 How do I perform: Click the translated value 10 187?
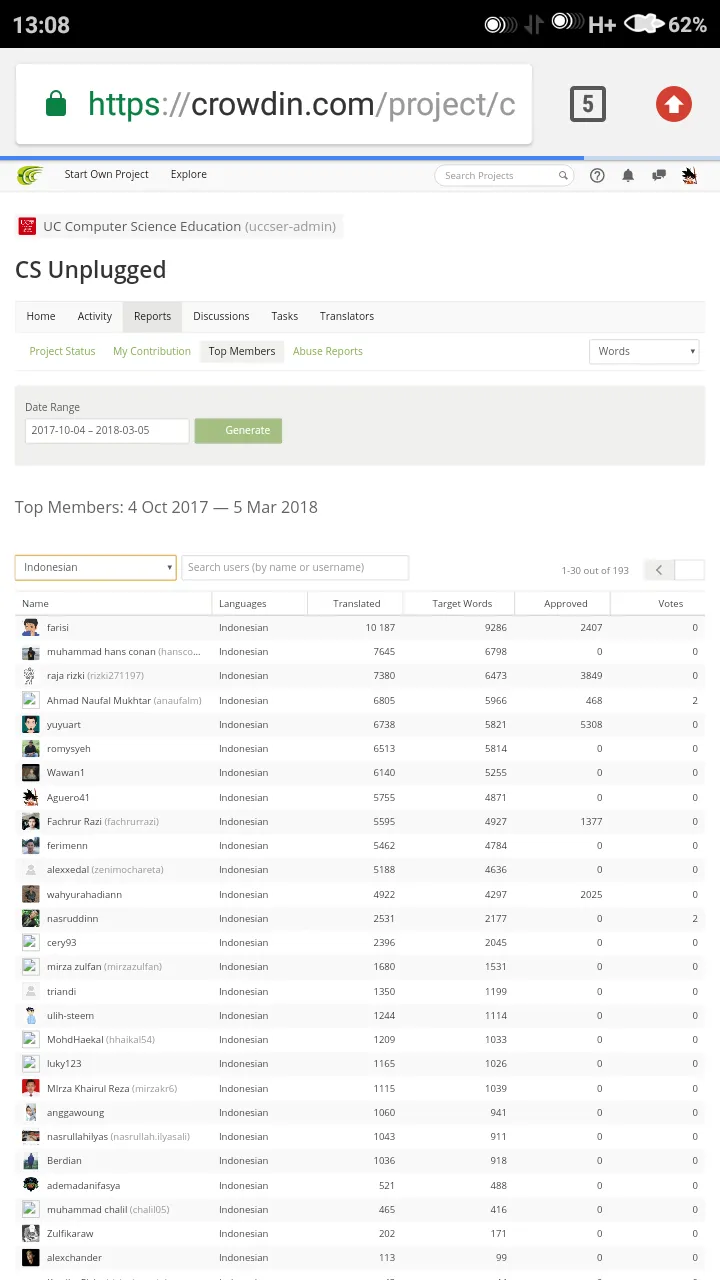tap(380, 628)
